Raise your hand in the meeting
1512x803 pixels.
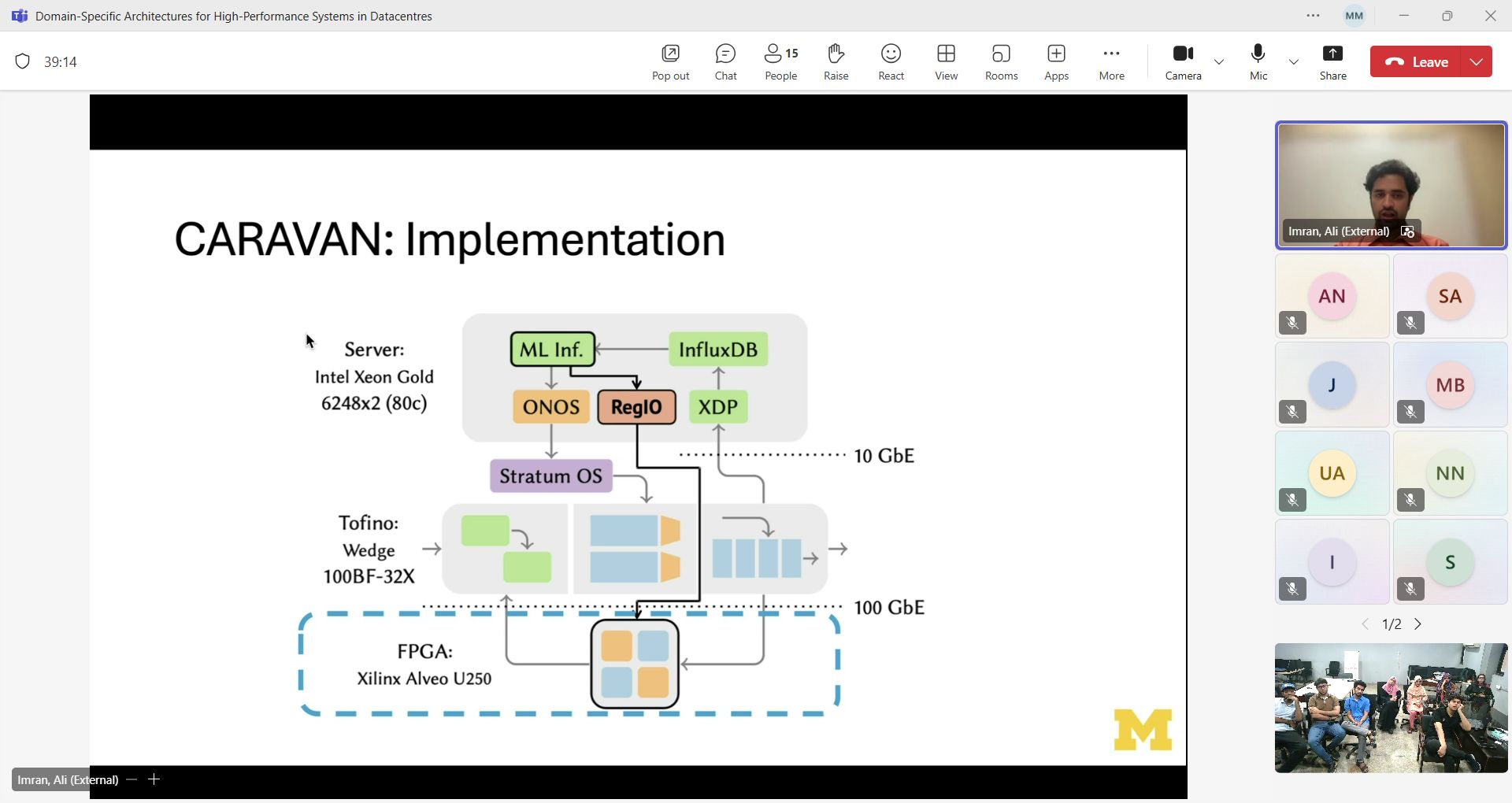pos(836,62)
